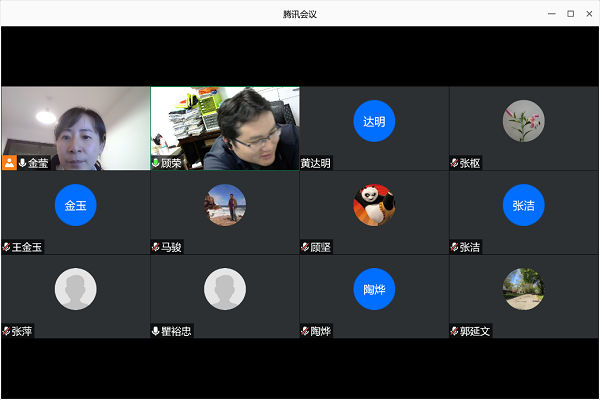The width and height of the screenshot is (600, 400).
Task: Click the name label 张萍
Action: click(x=22, y=331)
